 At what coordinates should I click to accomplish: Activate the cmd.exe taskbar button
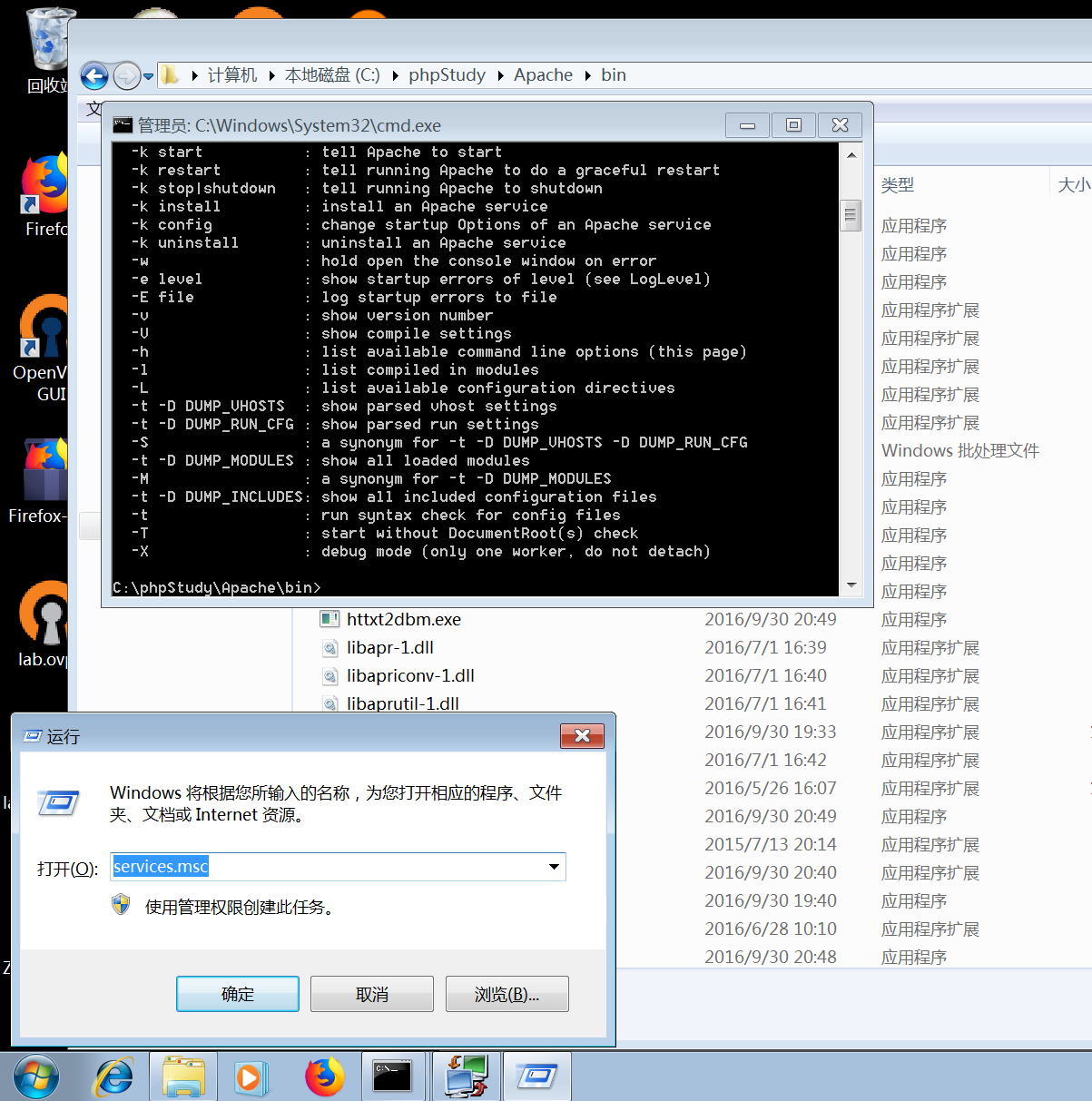click(392, 1077)
